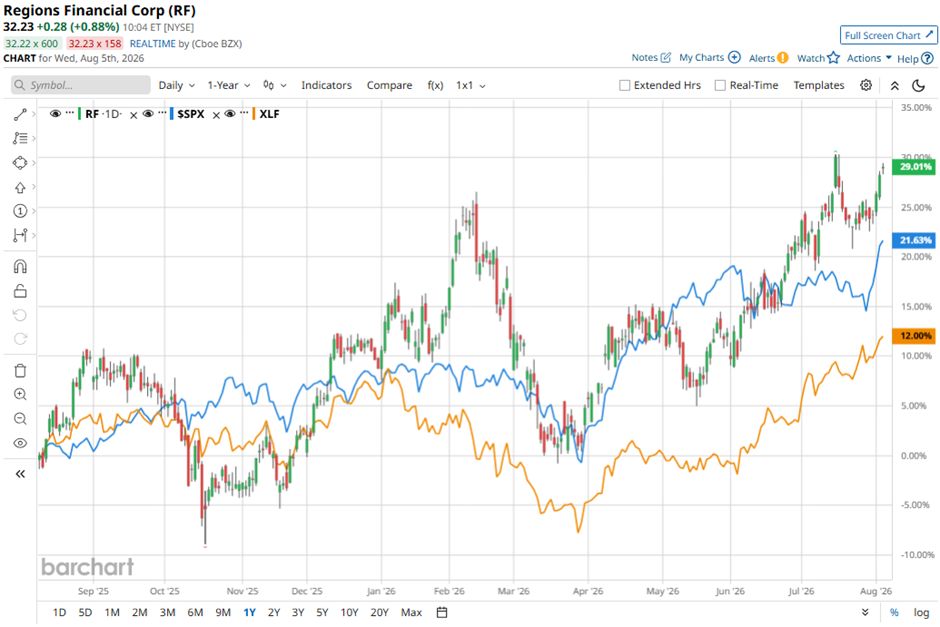Screen dimensions: 940x627
Task: Open $SPX series options ellipsis
Action: [162, 113]
